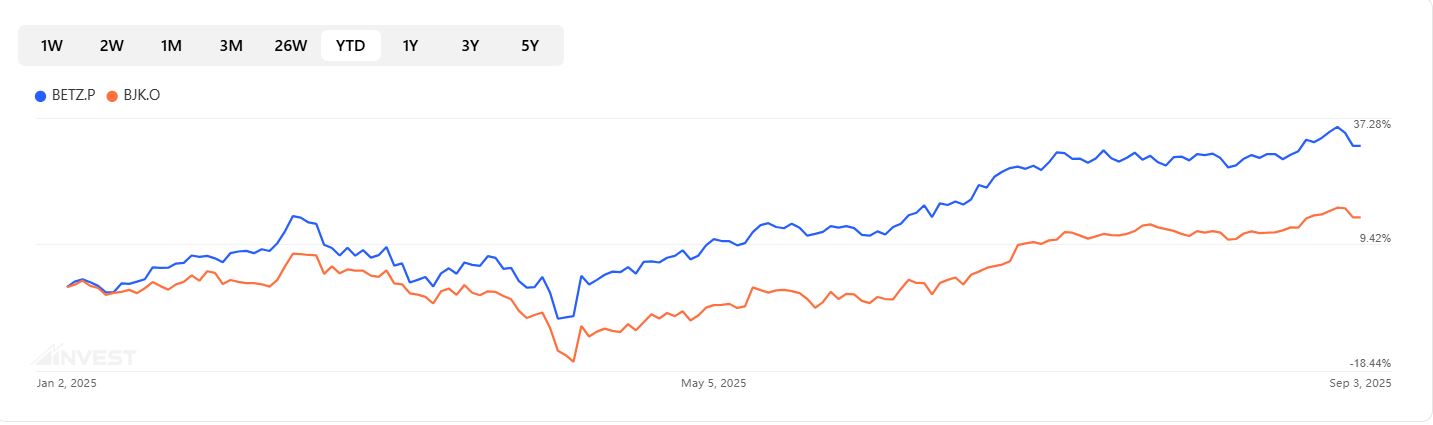Click the Sep 3, 2025 date label
This screenshot has height=425, width=1433.
click(1360, 383)
